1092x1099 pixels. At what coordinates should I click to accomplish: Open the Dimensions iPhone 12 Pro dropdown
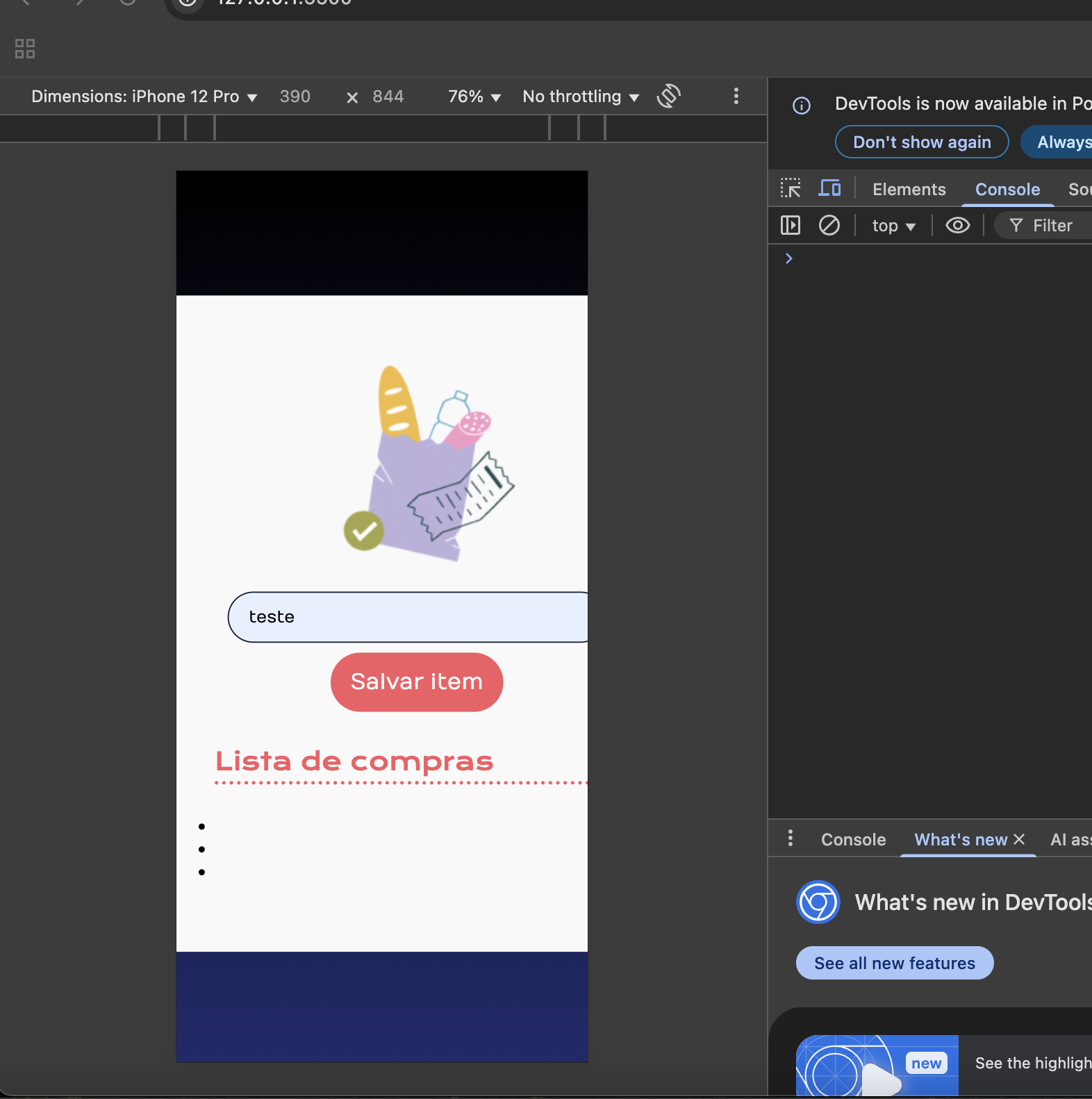[x=144, y=97]
